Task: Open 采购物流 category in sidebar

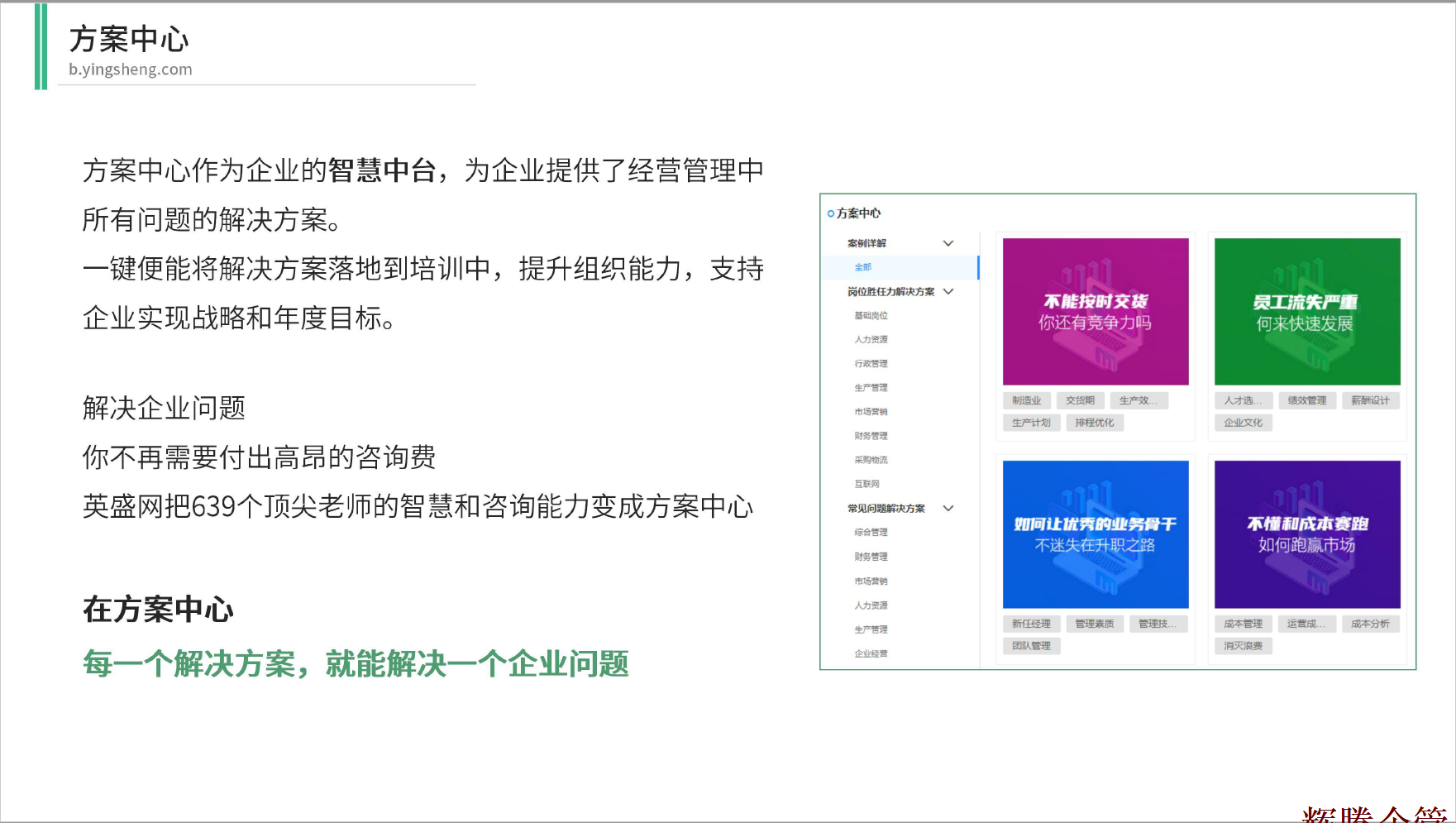Action: tap(871, 460)
